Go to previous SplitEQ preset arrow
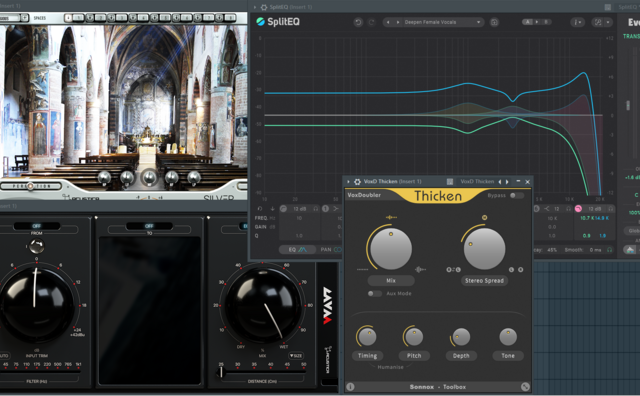640x396 pixels. (x=388, y=22)
